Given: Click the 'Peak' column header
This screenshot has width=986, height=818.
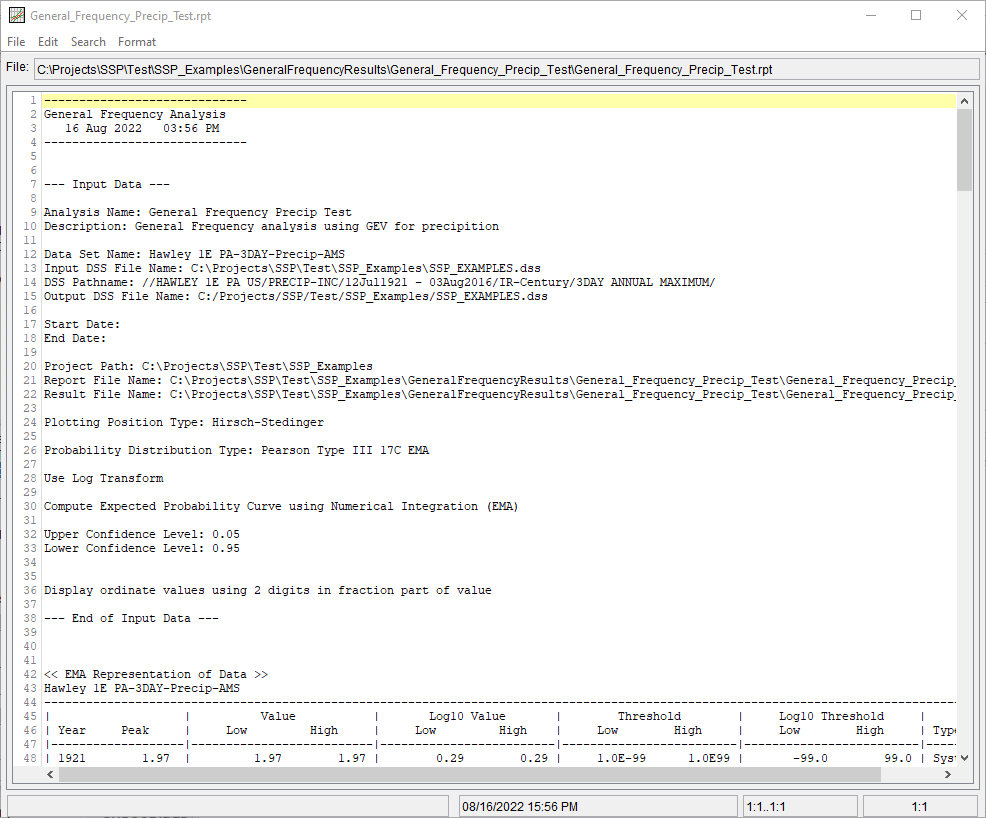Looking at the screenshot, I should coord(135,731).
